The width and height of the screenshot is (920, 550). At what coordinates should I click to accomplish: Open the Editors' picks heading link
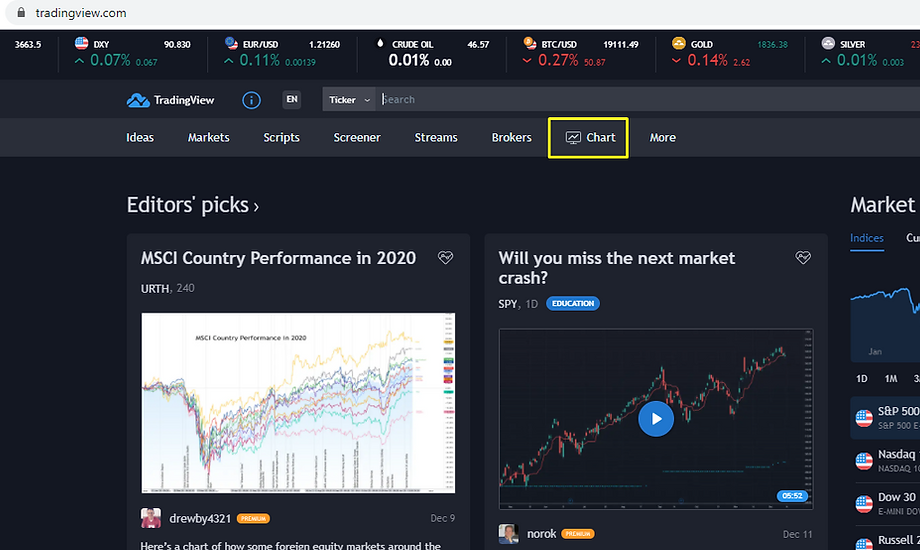click(192, 205)
